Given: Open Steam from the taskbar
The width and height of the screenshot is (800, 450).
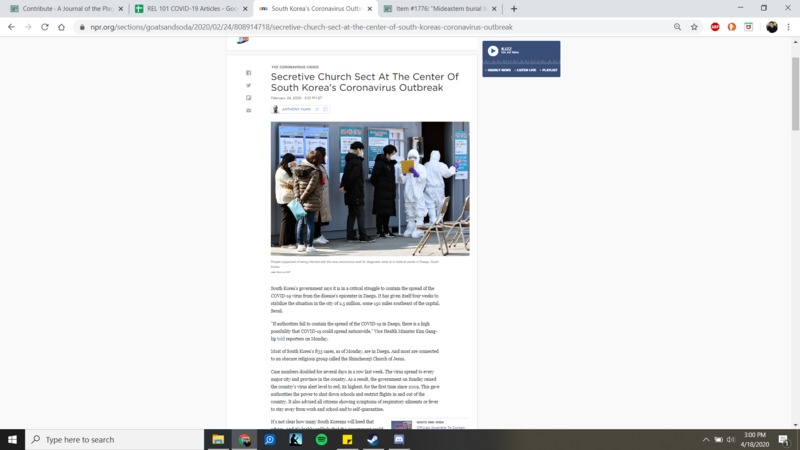Looking at the screenshot, I should [373, 439].
